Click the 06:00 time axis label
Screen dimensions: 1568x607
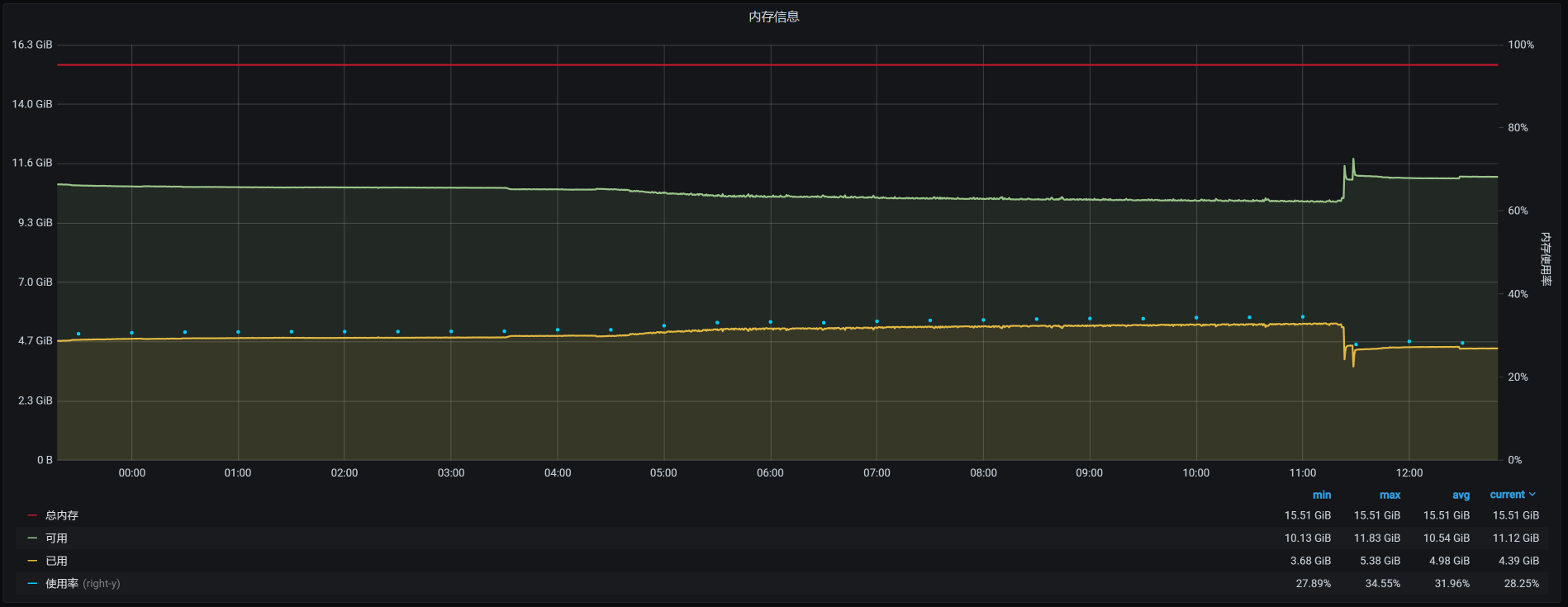(770, 473)
